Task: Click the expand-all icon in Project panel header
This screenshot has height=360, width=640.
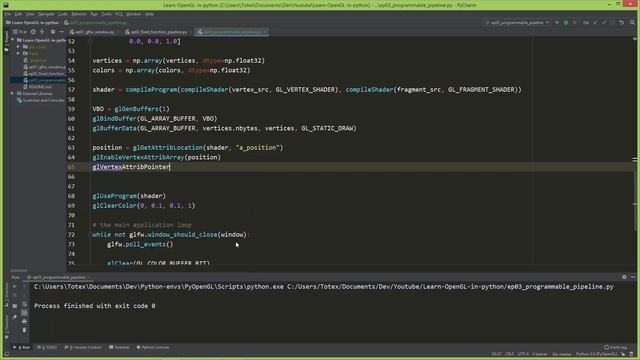Action: pos(42,32)
